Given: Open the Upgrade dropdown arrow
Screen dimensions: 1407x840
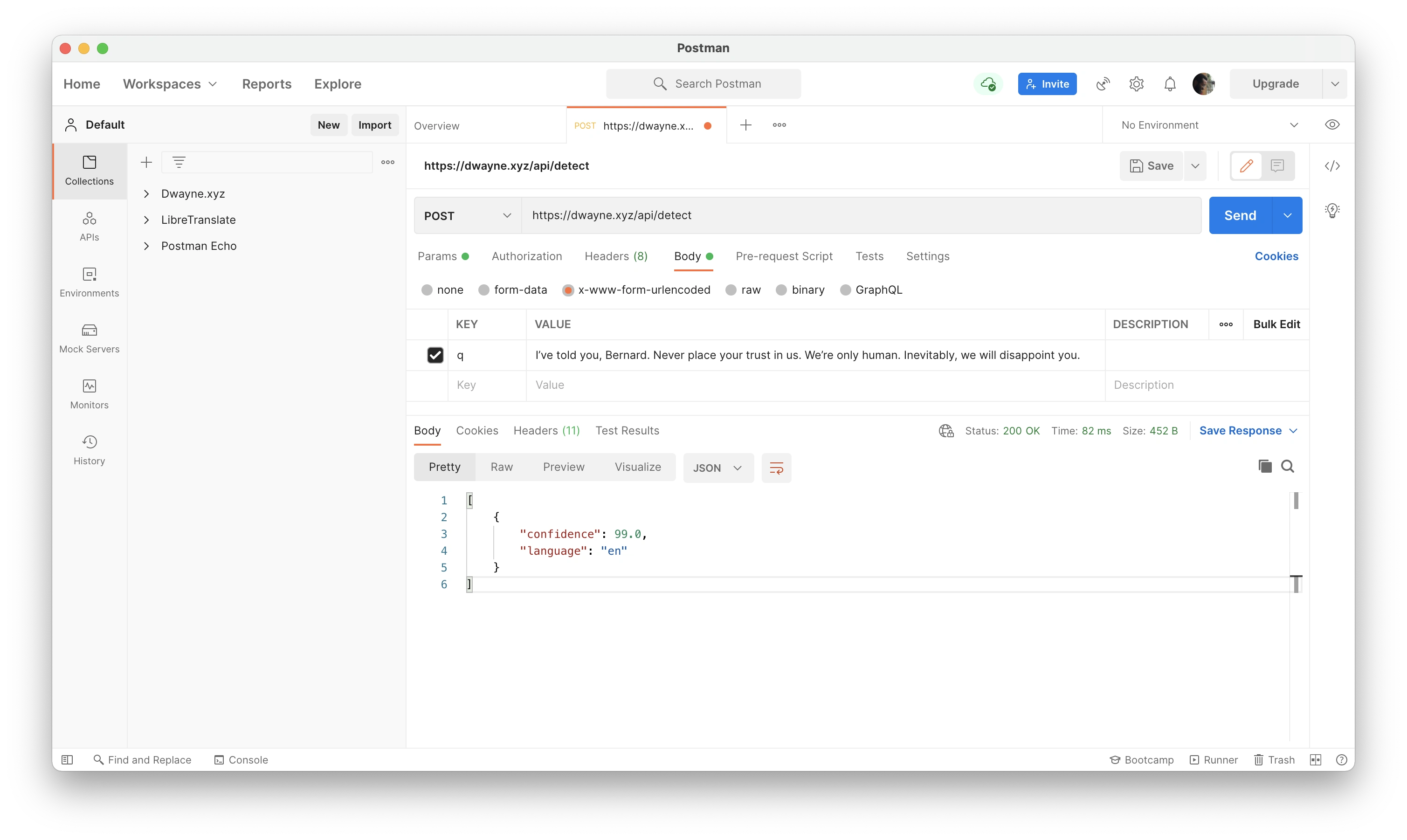Looking at the screenshot, I should 1335,84.
